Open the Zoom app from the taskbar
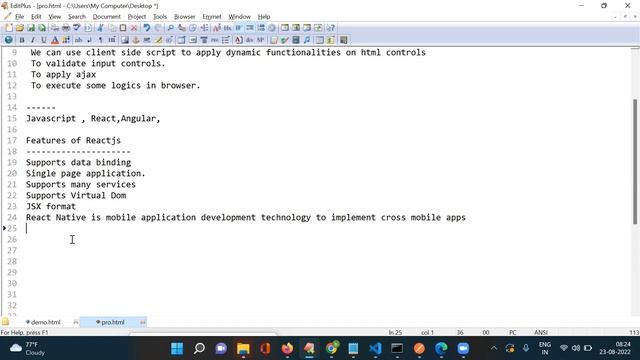The height and width of the screenshot is (360, 640). click(463, 349)
